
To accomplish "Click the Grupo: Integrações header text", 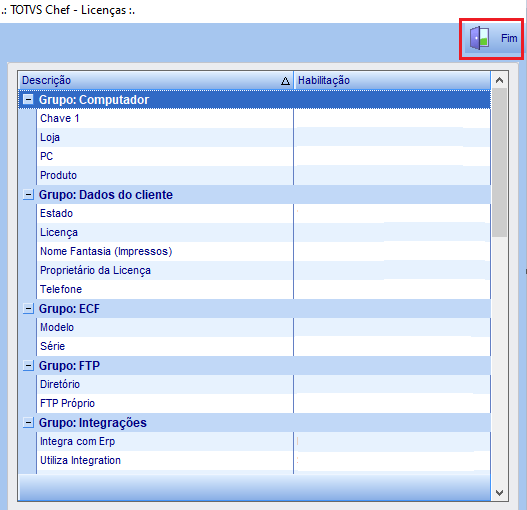I will 93,423.
